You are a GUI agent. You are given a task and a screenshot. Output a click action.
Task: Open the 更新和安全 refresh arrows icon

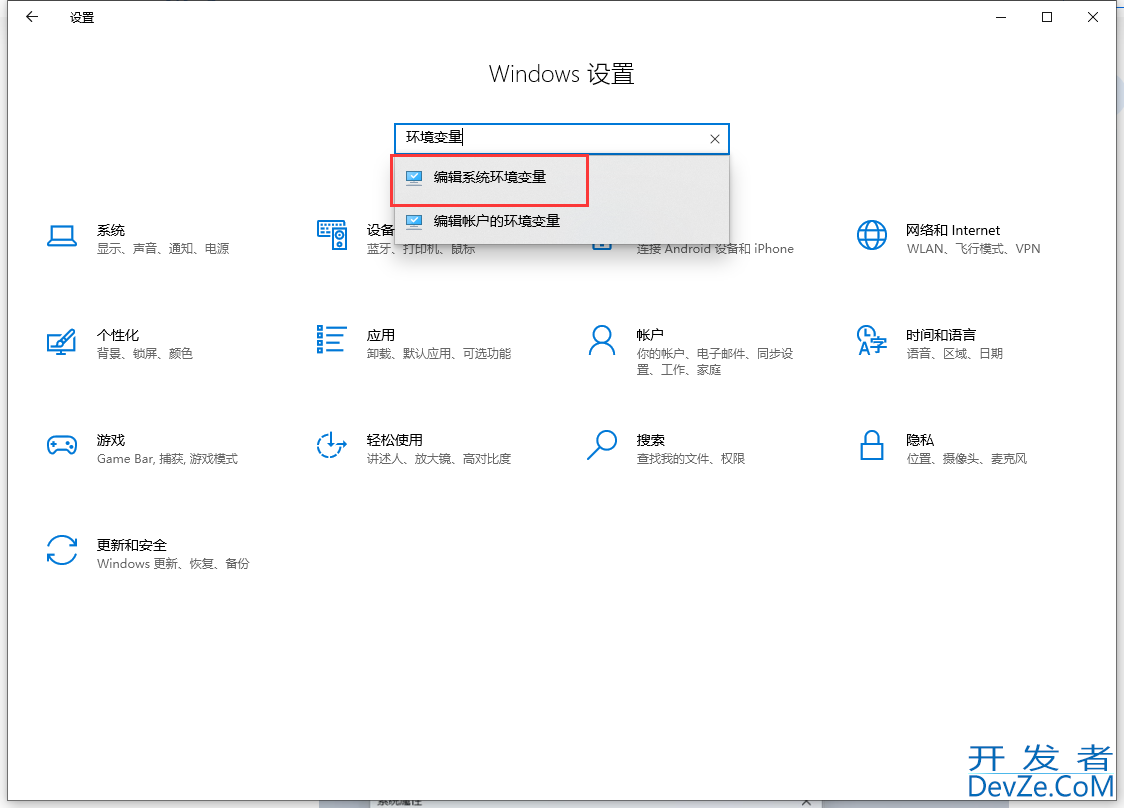(x=62, y=550)
